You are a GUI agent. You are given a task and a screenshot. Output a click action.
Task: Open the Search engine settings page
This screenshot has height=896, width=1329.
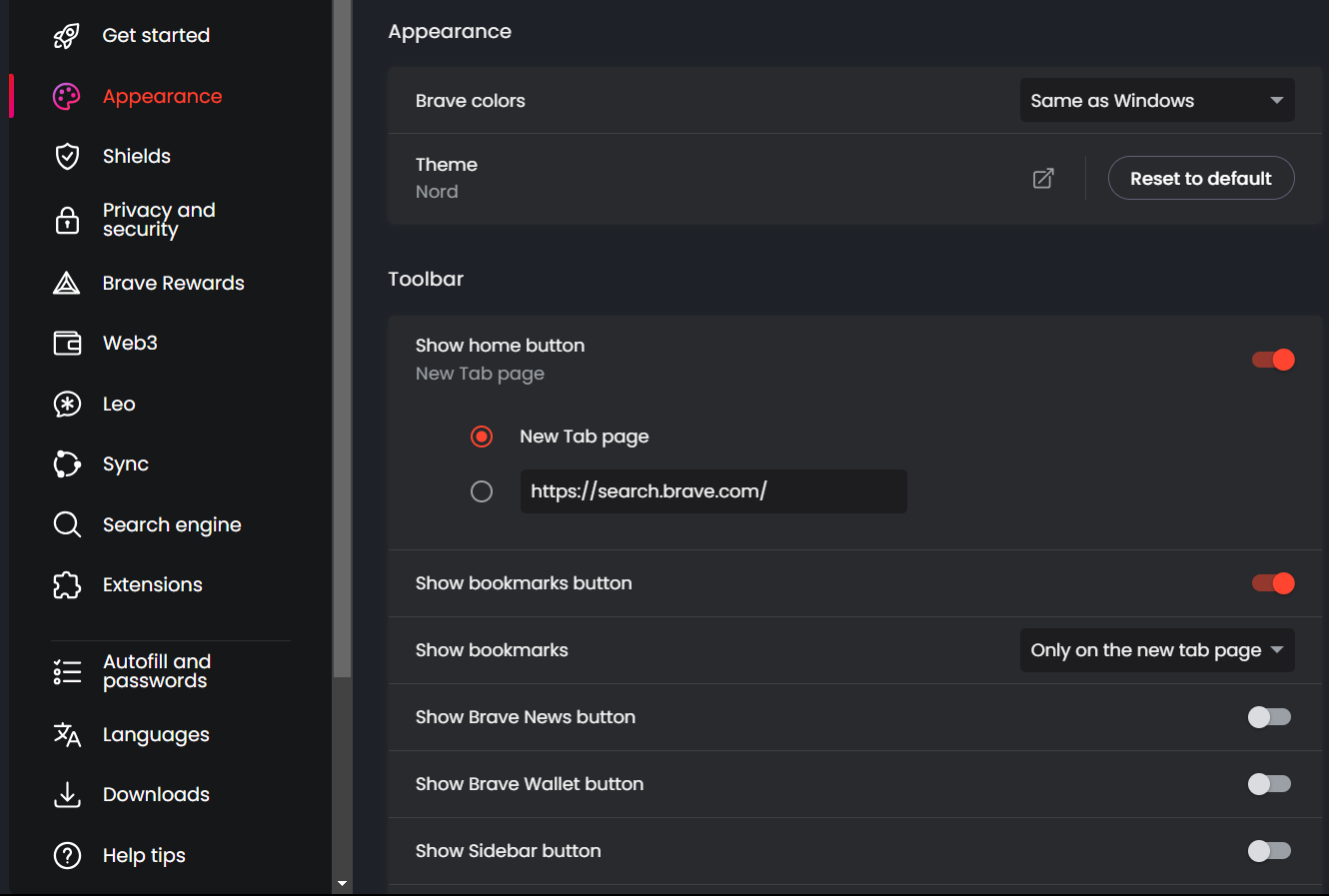pyautogui.click(x=171, y=525)
